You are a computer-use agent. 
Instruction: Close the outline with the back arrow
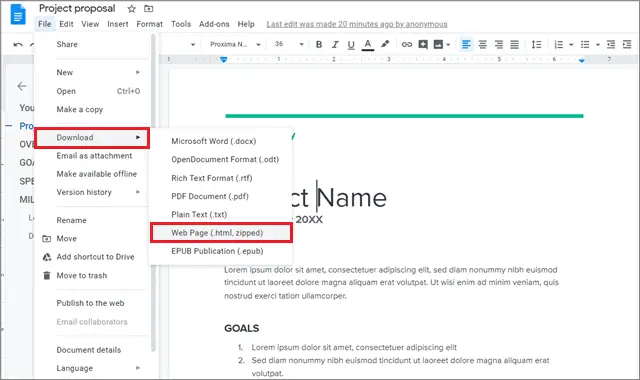[x=22, y=86]
